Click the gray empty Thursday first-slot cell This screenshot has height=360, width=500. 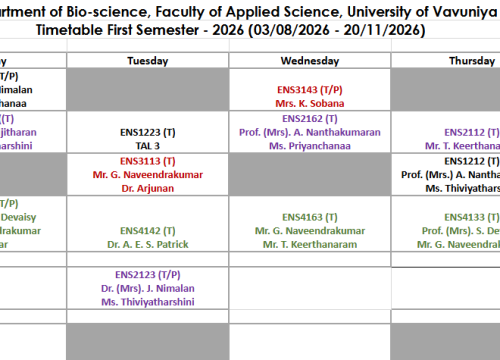[446, 90]
